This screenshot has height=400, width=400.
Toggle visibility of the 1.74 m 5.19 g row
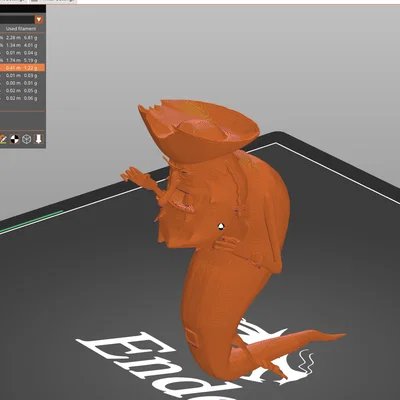(x=22, y=60)
